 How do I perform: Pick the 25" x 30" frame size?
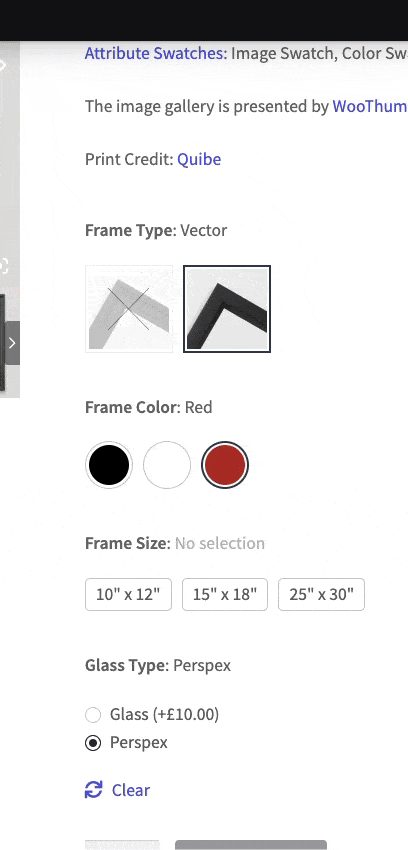click(321, 595)
